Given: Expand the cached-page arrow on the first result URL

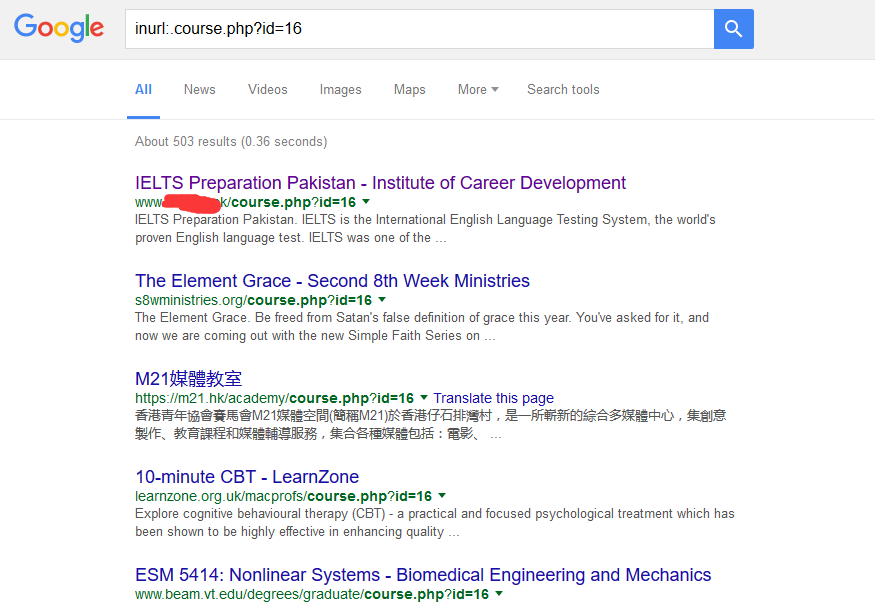Looking at the screenshot, I should click(x=366, y=202).
